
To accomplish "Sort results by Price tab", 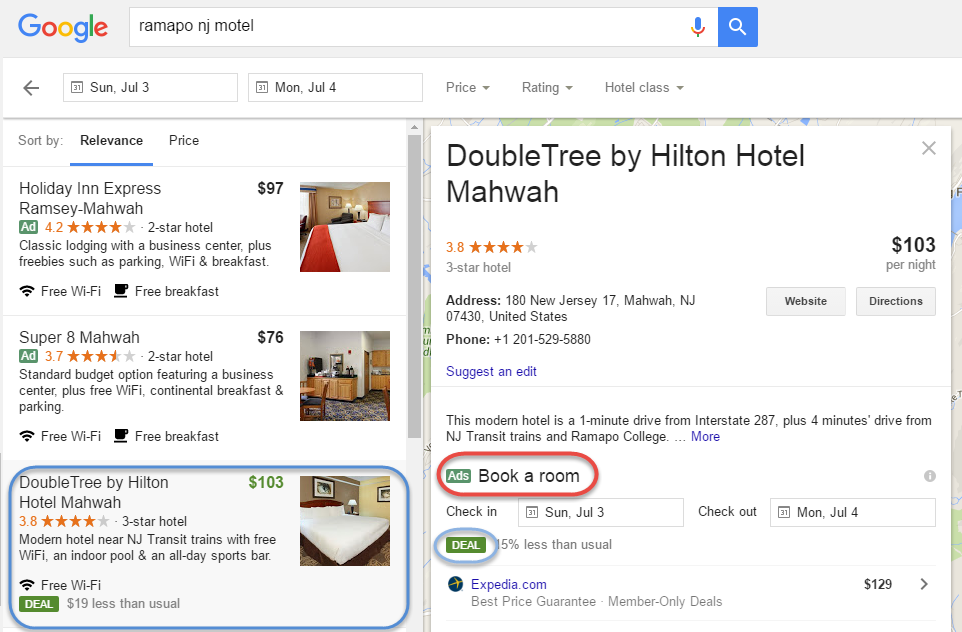I will click(184, 141).
